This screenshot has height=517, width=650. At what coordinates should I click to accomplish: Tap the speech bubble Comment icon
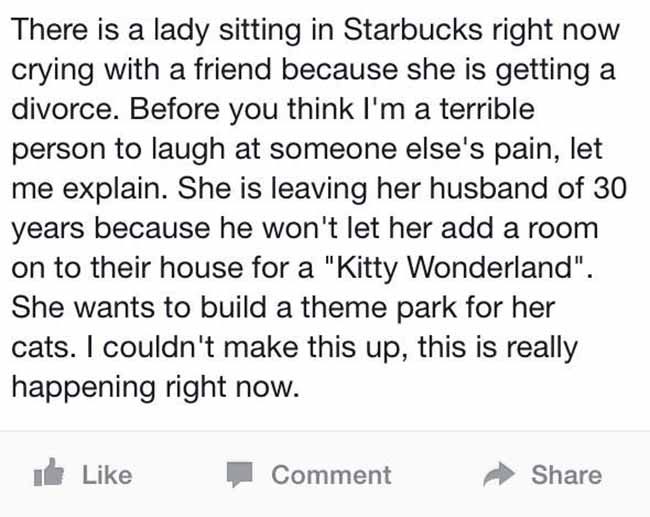click(239, 474)
